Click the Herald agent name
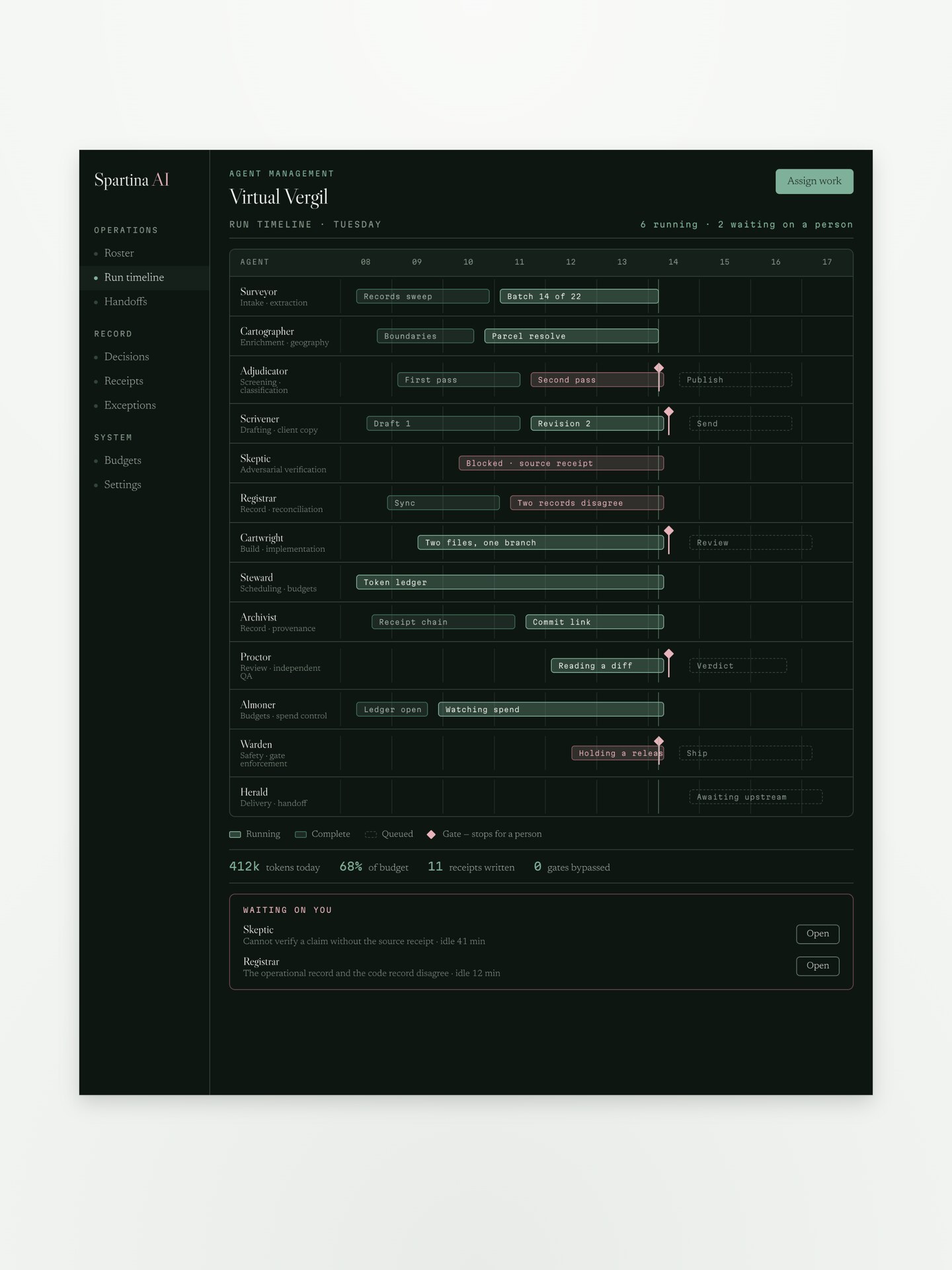Viewport: 952px width, 1270px height. pyautogui.click(x=254, y=792)
